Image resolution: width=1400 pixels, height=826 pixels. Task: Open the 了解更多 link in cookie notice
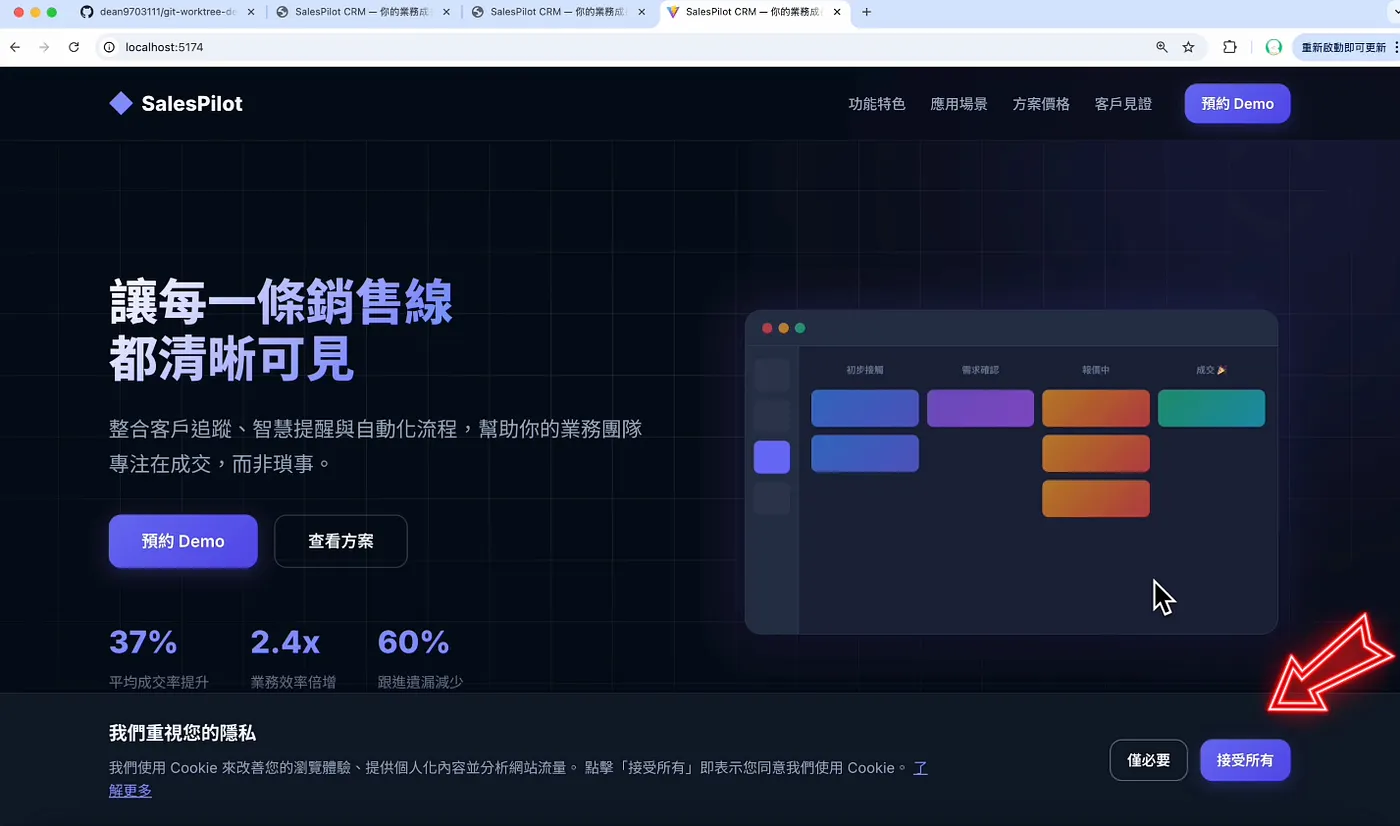(x=130, y=790)
